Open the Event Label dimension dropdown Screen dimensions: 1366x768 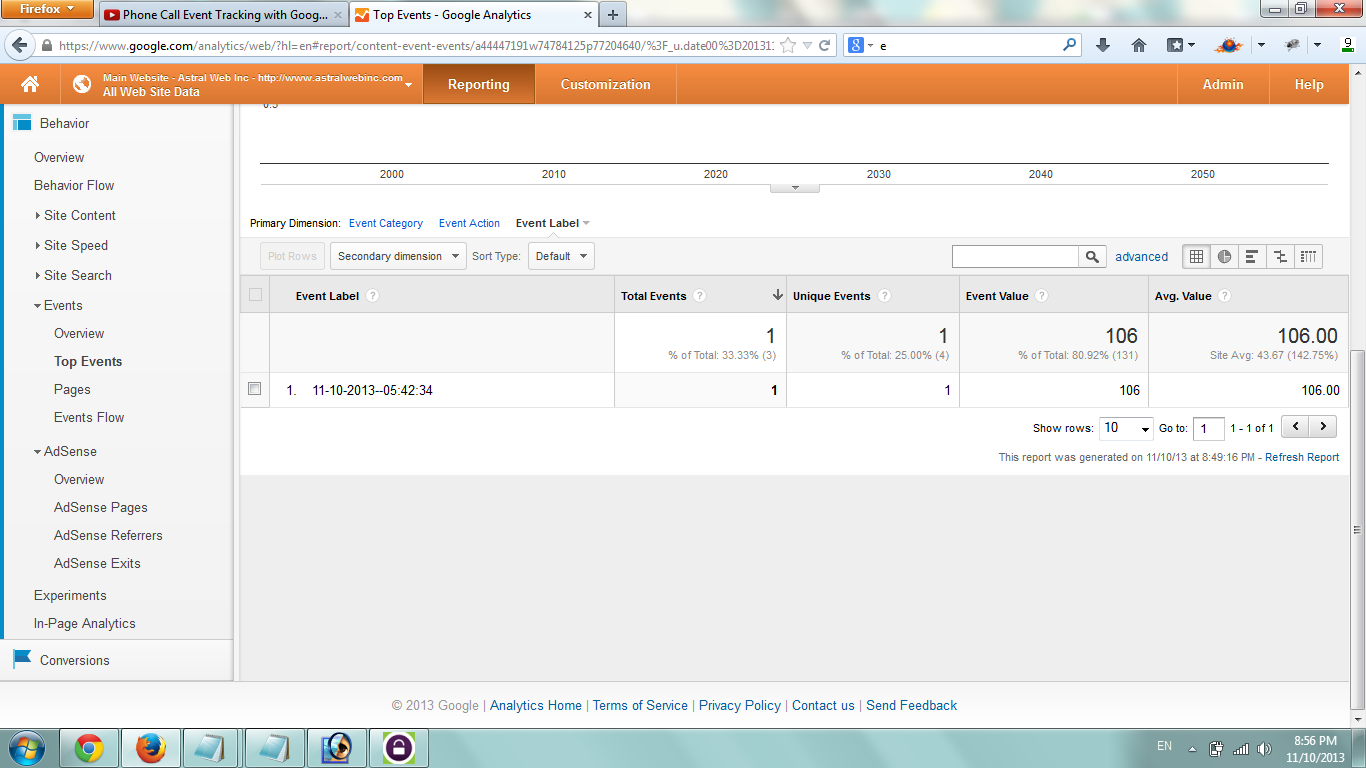tap(552, 223)
